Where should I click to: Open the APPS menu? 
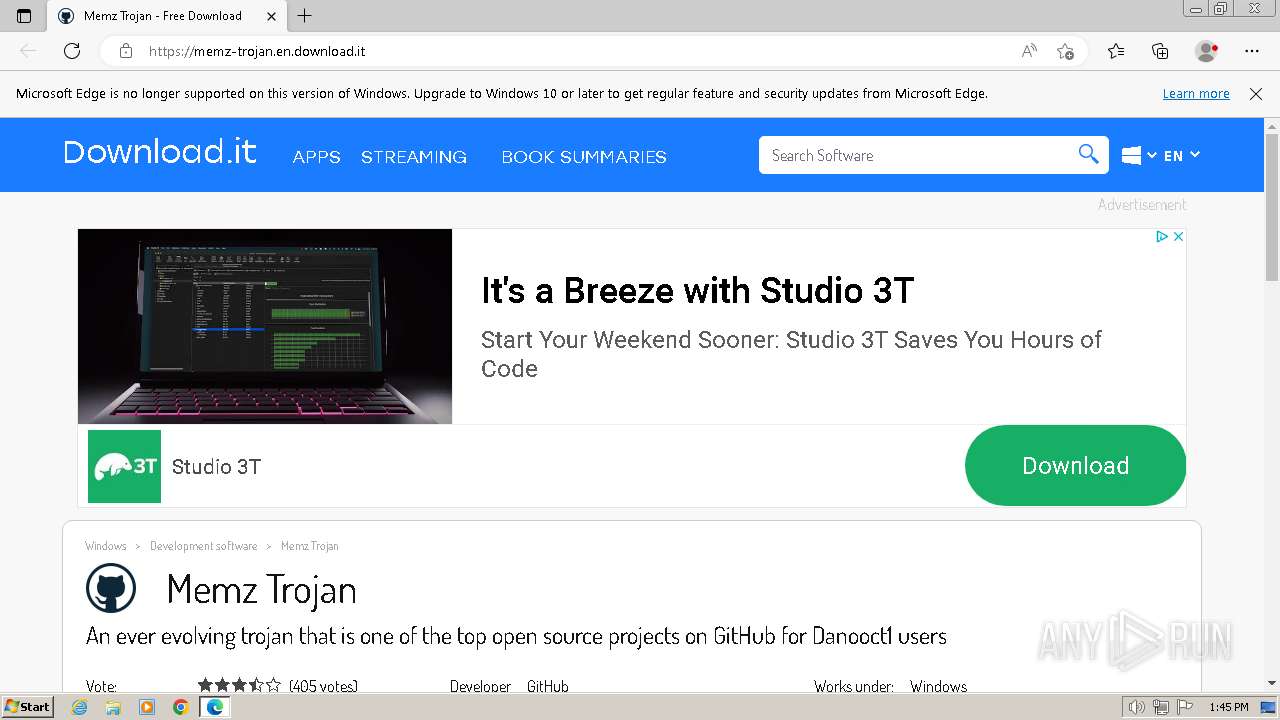tap(317, 157)
